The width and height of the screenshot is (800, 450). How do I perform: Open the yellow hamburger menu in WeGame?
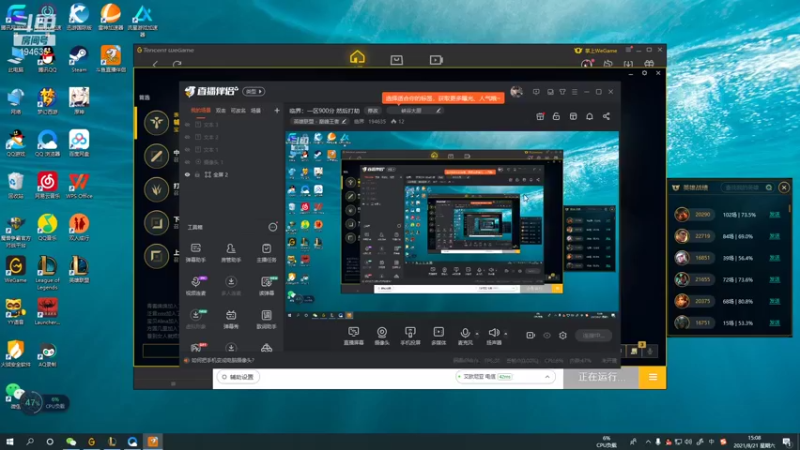pos(653,377)
